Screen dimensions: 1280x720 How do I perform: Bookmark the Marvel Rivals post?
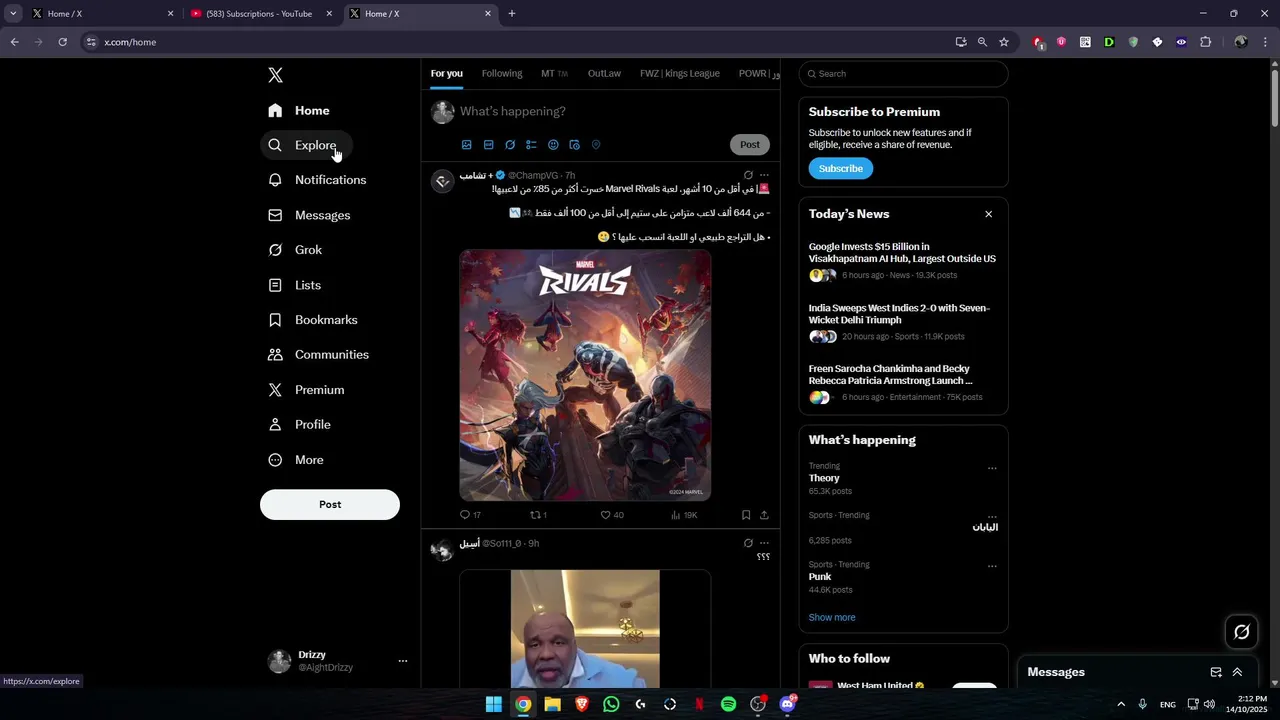(x=746, y=515)
